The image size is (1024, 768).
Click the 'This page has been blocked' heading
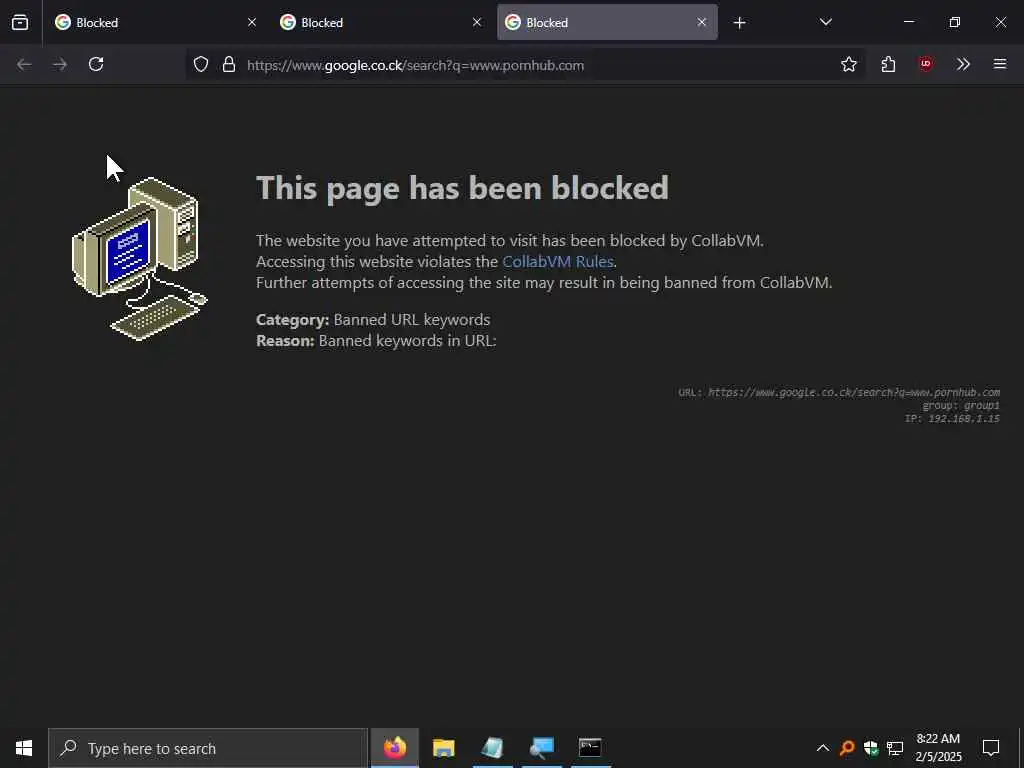[462, 188]
